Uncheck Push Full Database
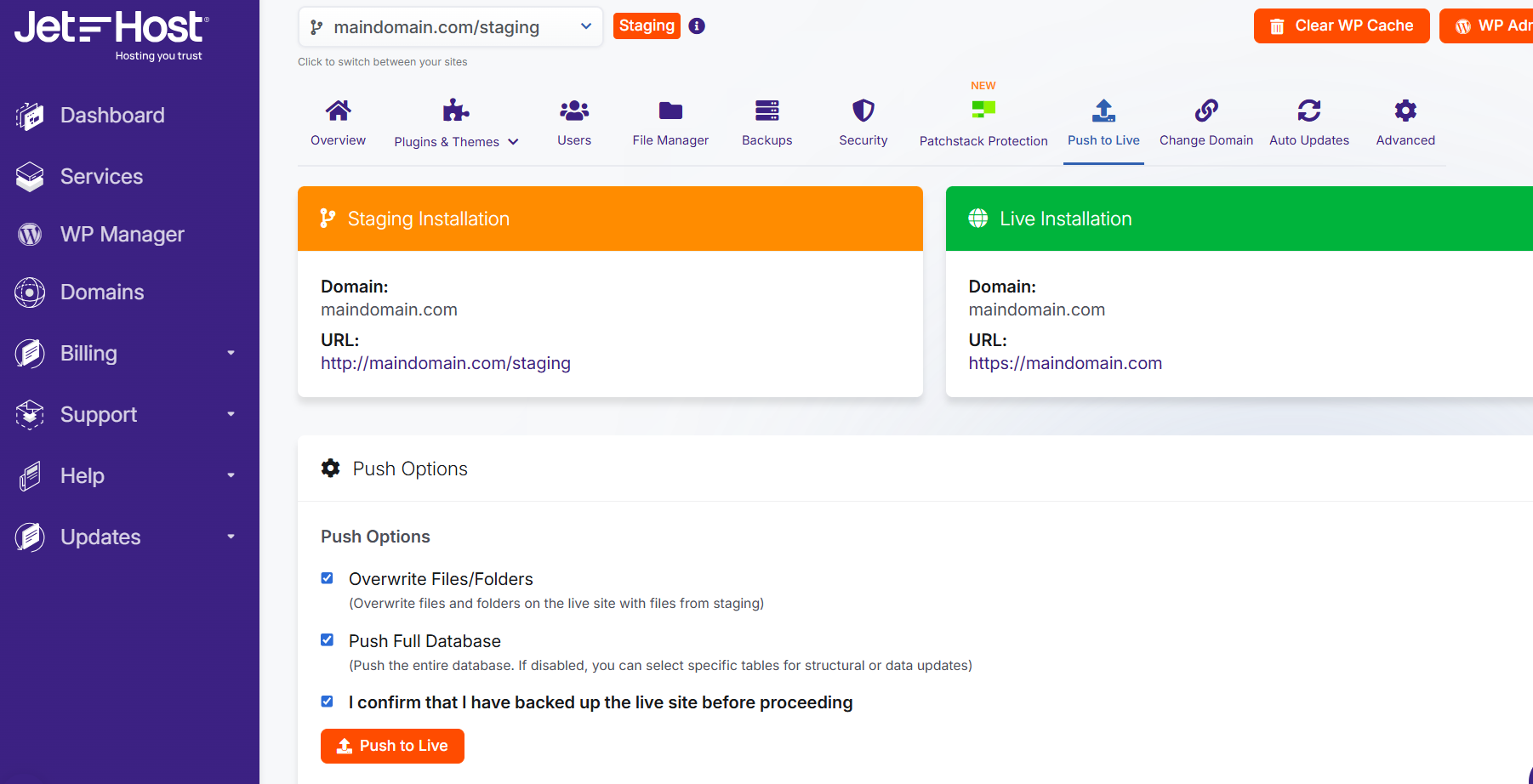1533x784 pixels. (x=327, y=639)
